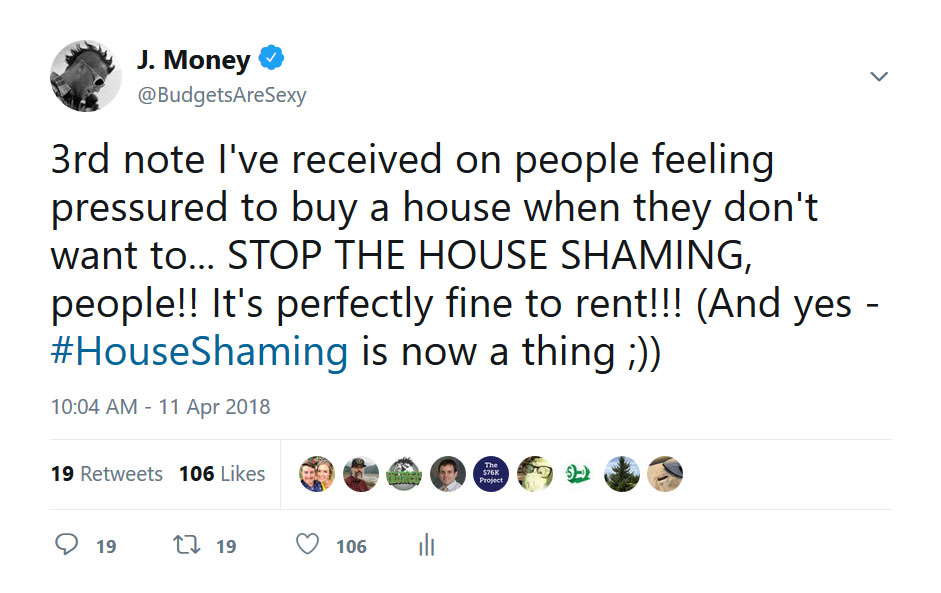
Task: Click the green dollar dumbbell liker avatar
Action: 578,474
